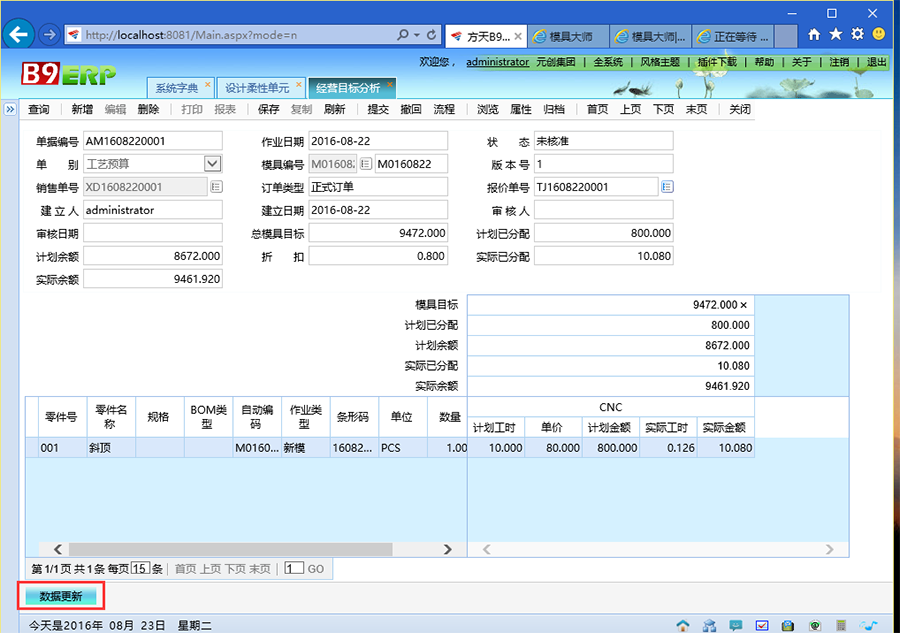Click 新增 toolbar button
The height and width of the screenshot is (633, 900).
[x=82, y=109]
